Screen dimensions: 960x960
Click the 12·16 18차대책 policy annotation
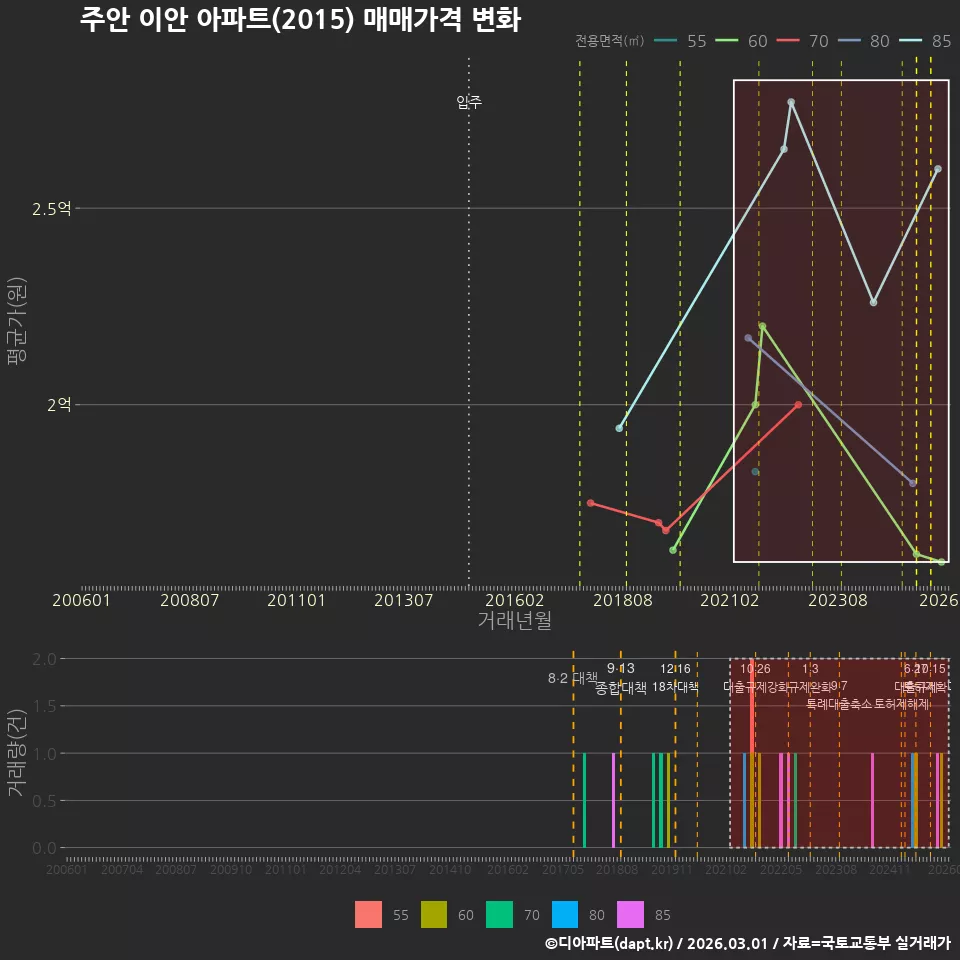[675, 678]
